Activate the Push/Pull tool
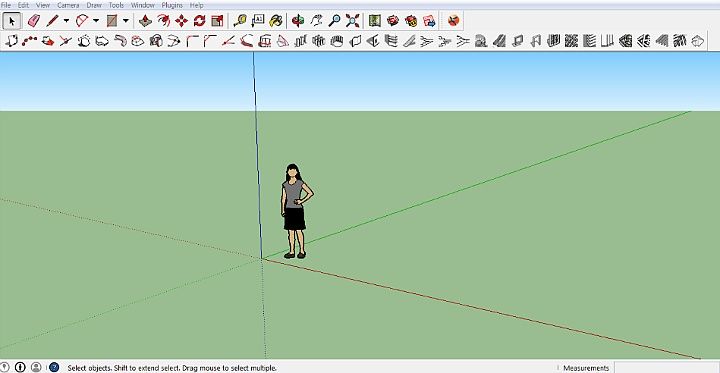 (x=146, y=21)
